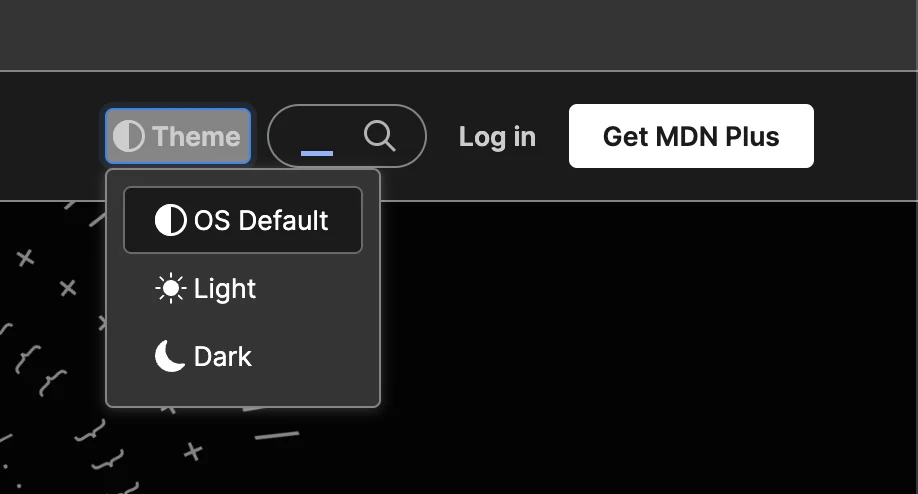Screen dimensions: 918x494
Task: Click the gray bar above the header
Action: tap(459, 35)
